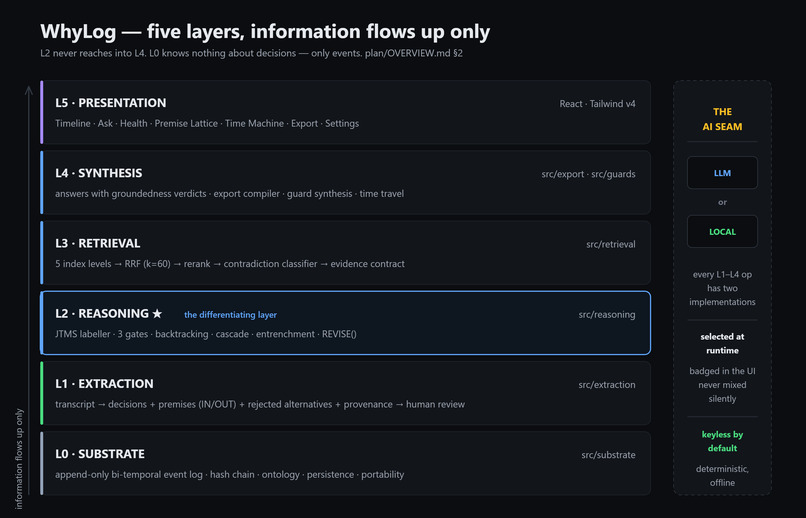The image size is (806, 518).
Task: Select the L5 · PRESENTATION heading
Action: (x=111, y=103)
